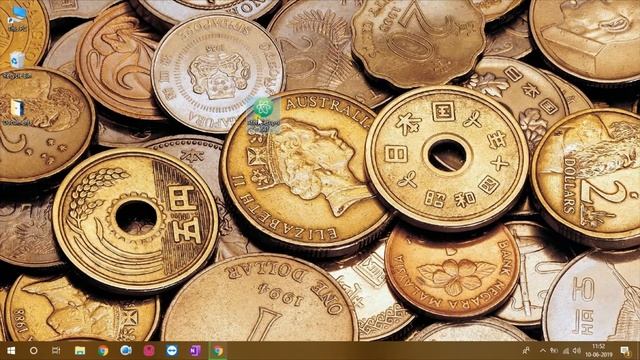This screenshot has height=360, width=640.
Task: Launch the first Chrome icon in taskbar
Action: (x=103, y=351)
